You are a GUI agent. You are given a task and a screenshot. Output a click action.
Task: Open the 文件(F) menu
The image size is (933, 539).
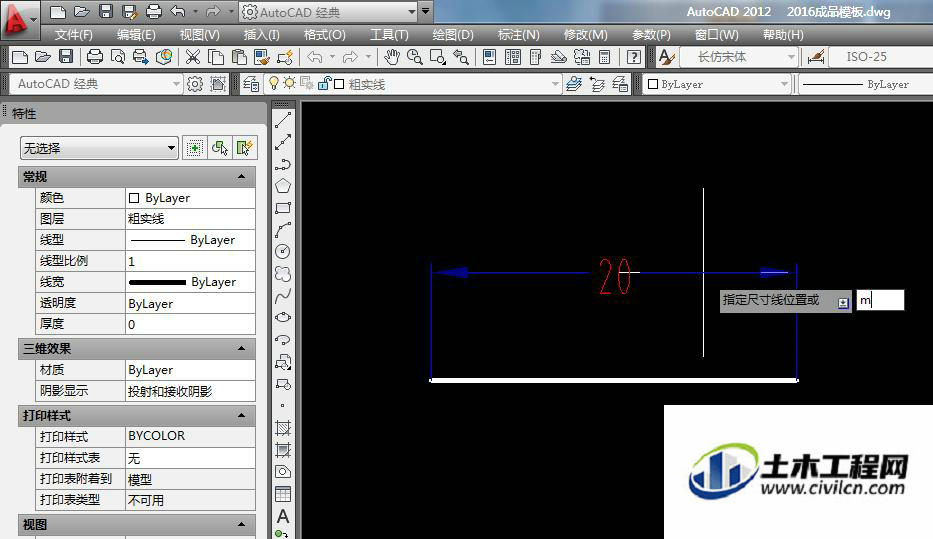pos(74,35)
